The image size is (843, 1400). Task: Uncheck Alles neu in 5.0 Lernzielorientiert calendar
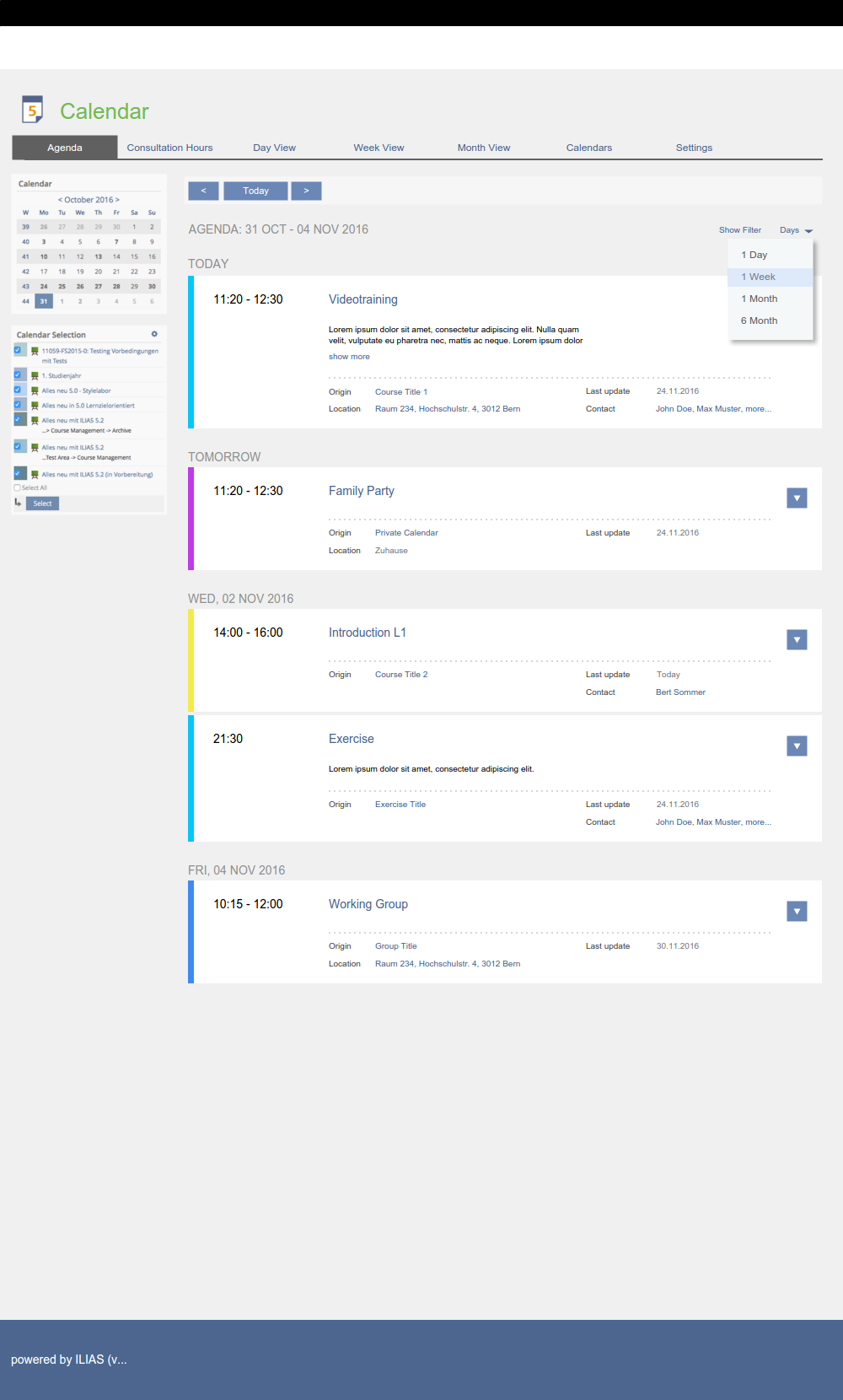click(18, 404)
